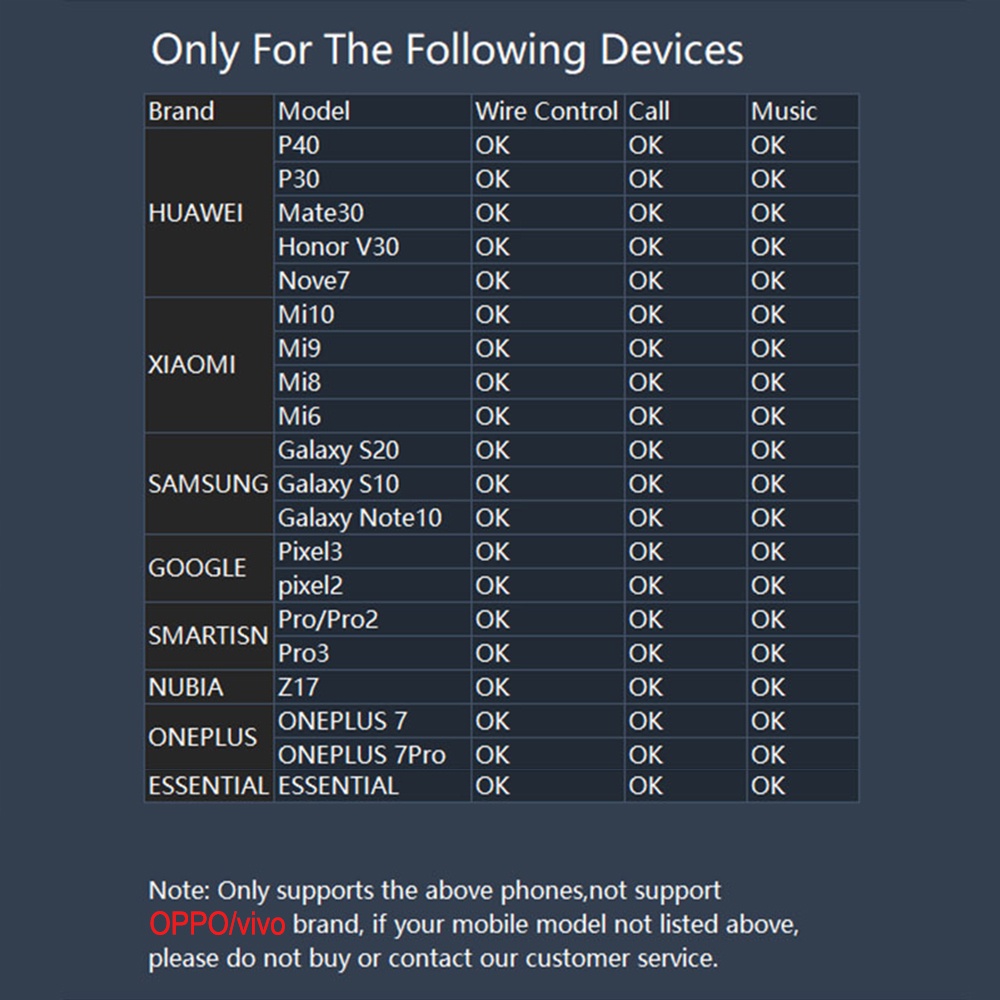Image resolution: width=1000 pixels, height=1000 pixels.
Task: Click the Only For The Following Devices title
Action: (447, 50)
